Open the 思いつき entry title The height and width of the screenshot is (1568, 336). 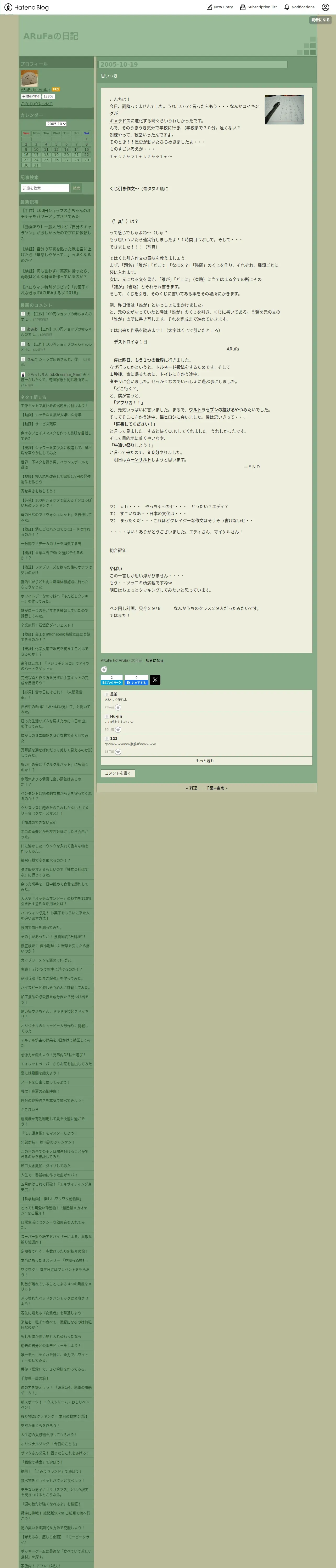pos(109,76)
